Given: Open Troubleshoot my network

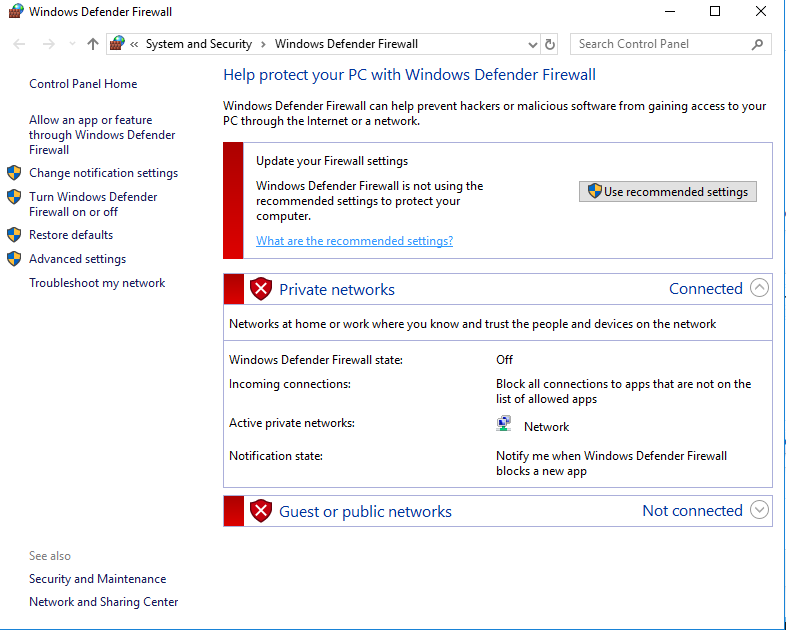Looking at the screenshot, I should [97, 283].
